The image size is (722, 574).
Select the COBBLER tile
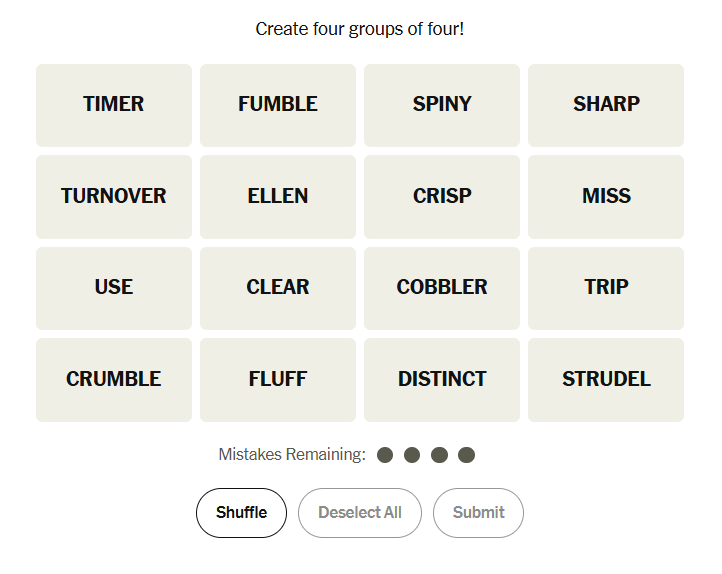pyautogui.click(x=442, y=288)
